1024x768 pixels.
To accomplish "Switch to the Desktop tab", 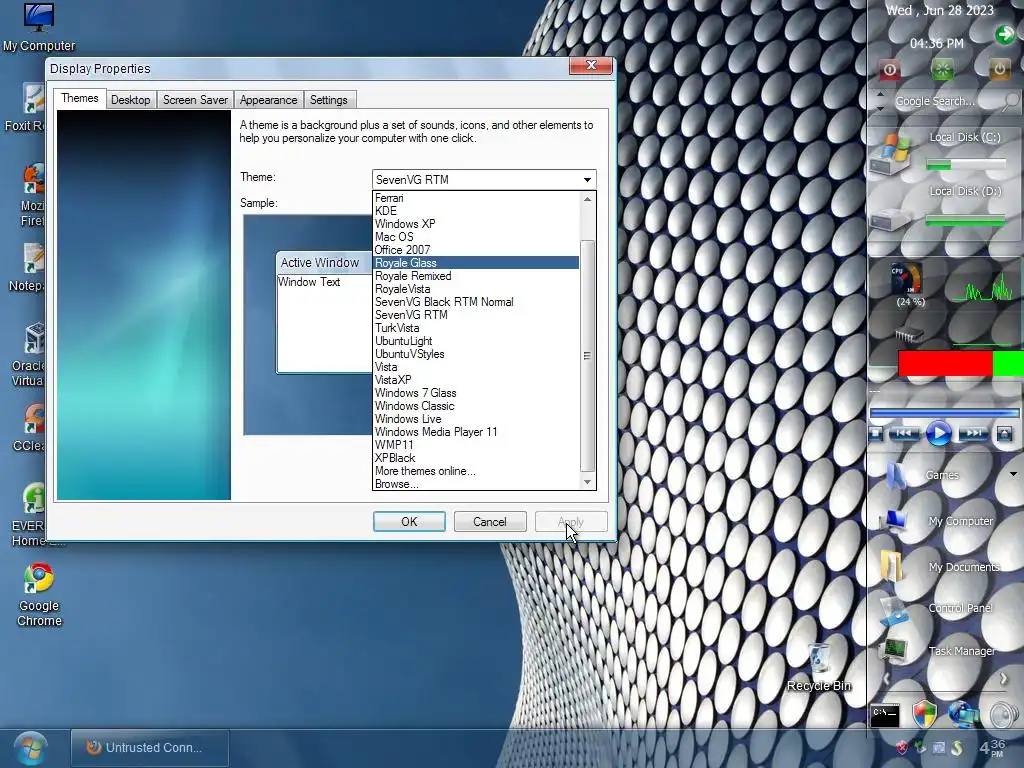I will tap(130, 100).
